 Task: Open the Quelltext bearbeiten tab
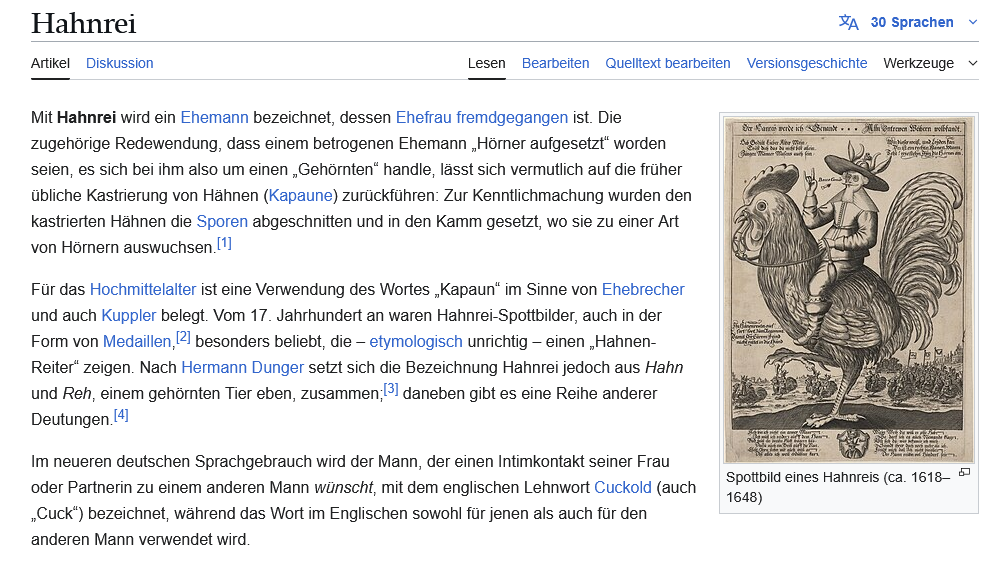(668, 63)
